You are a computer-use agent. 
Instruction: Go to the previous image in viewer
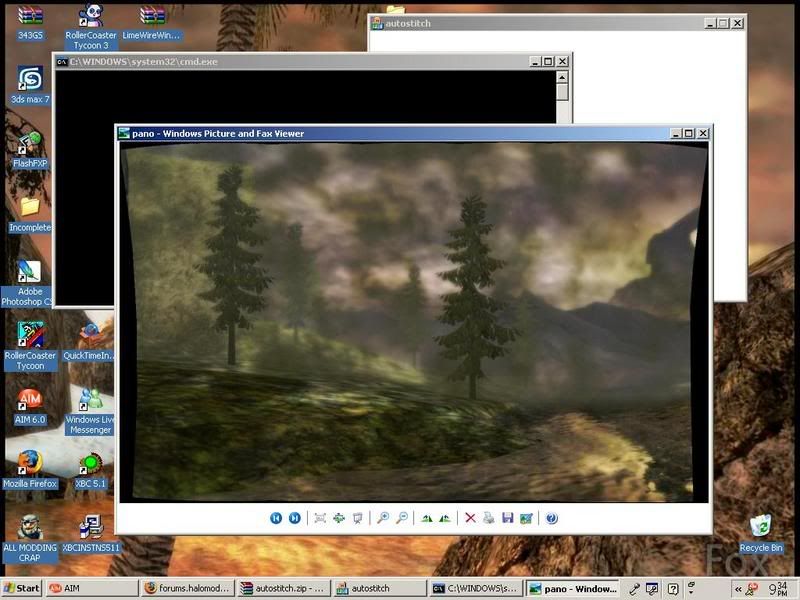(x=276, y=518)
